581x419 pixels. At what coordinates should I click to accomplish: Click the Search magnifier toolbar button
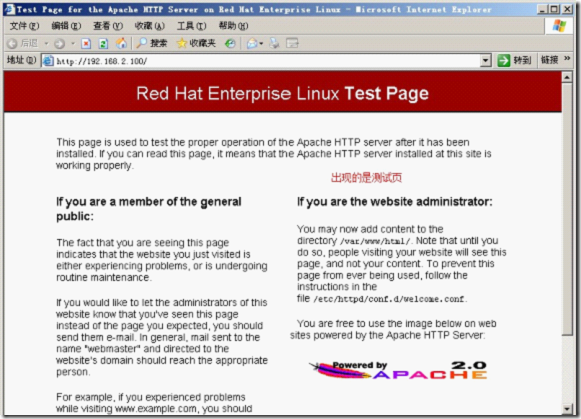[x=152, y=43]
